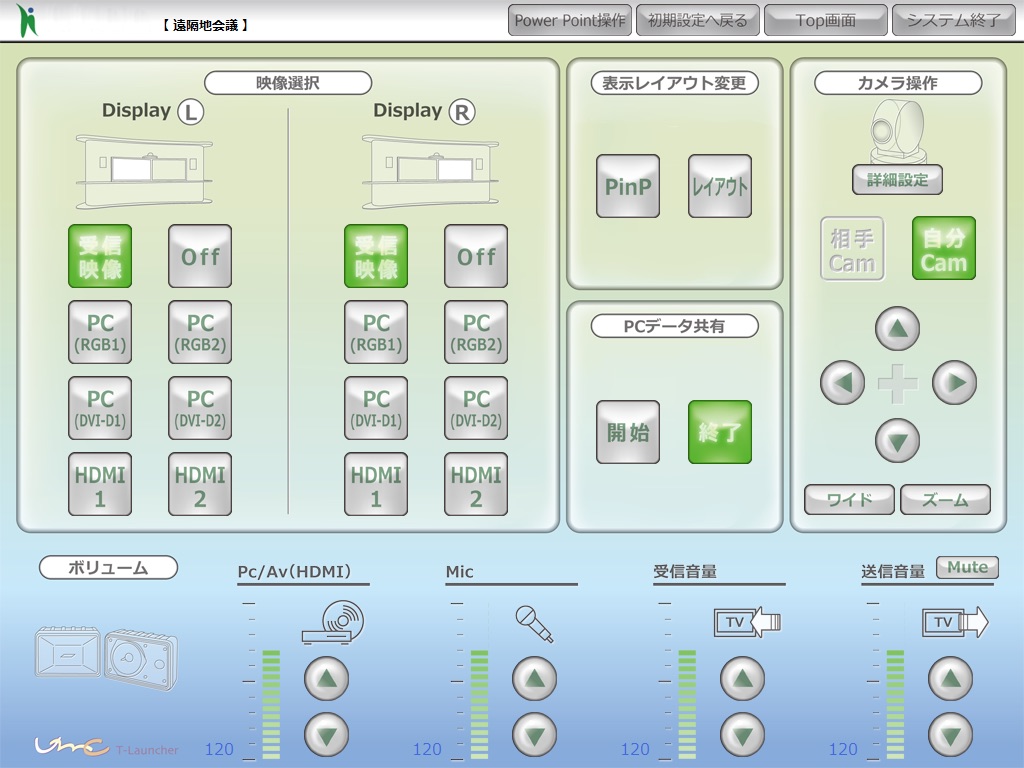Mute the outgoing audio
The height and width of the screenshot is (768, 1024).
click(967, 567)
